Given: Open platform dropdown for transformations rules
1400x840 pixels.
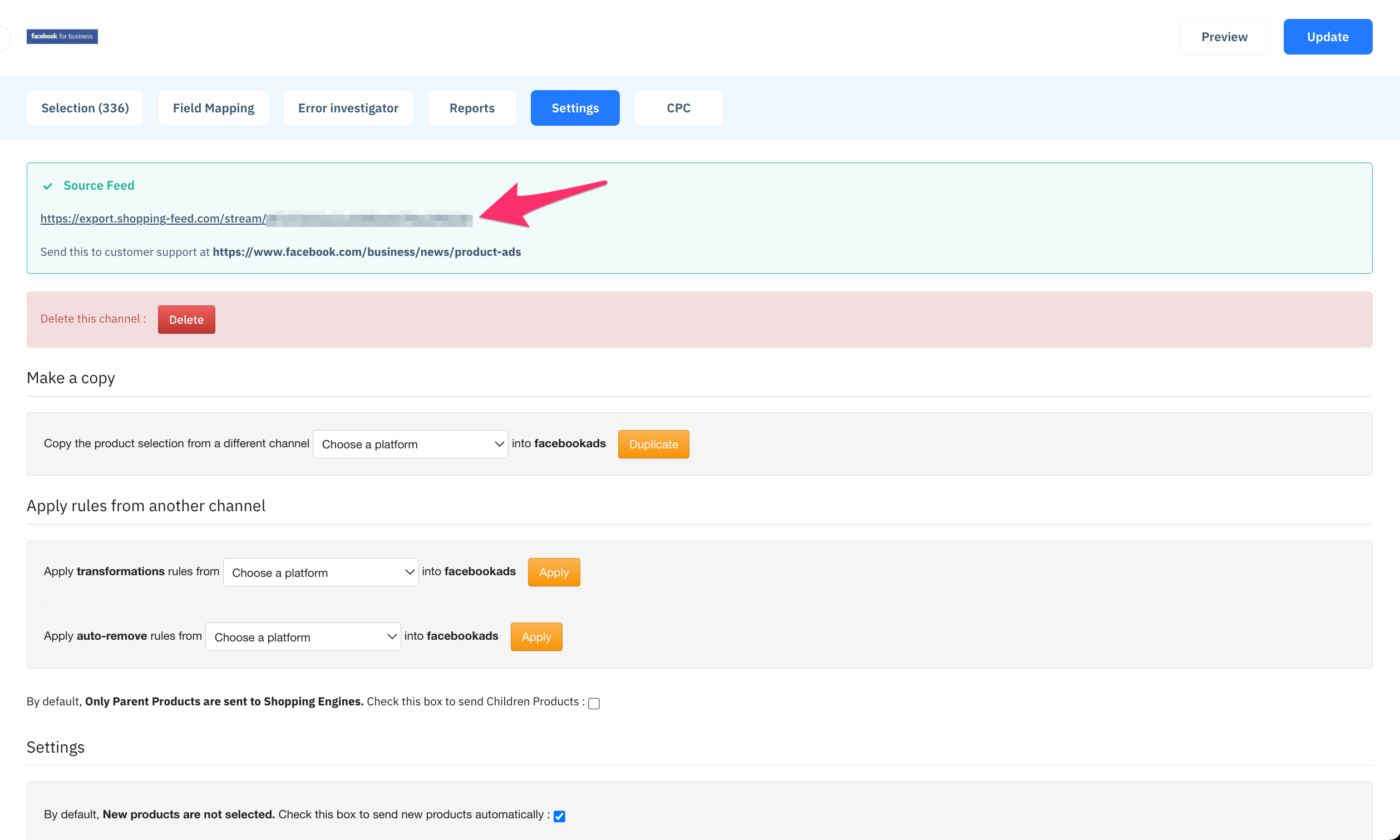Looking at the screenshot, I should 321,572.
